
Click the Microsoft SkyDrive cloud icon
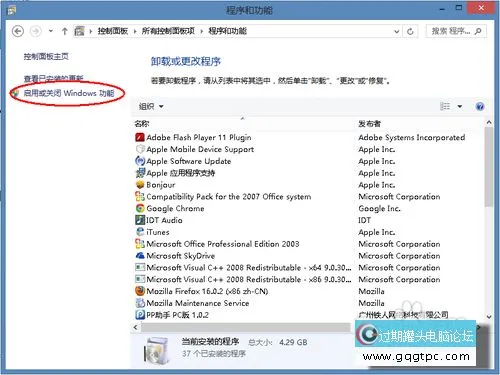point(140,256)
